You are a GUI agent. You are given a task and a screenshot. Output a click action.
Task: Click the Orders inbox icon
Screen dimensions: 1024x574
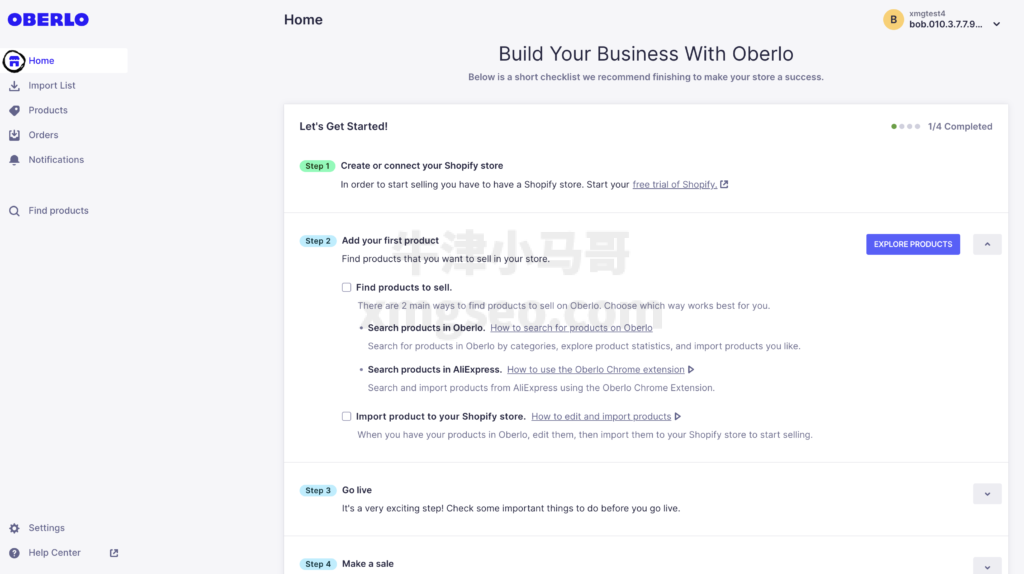click(14, 135)
